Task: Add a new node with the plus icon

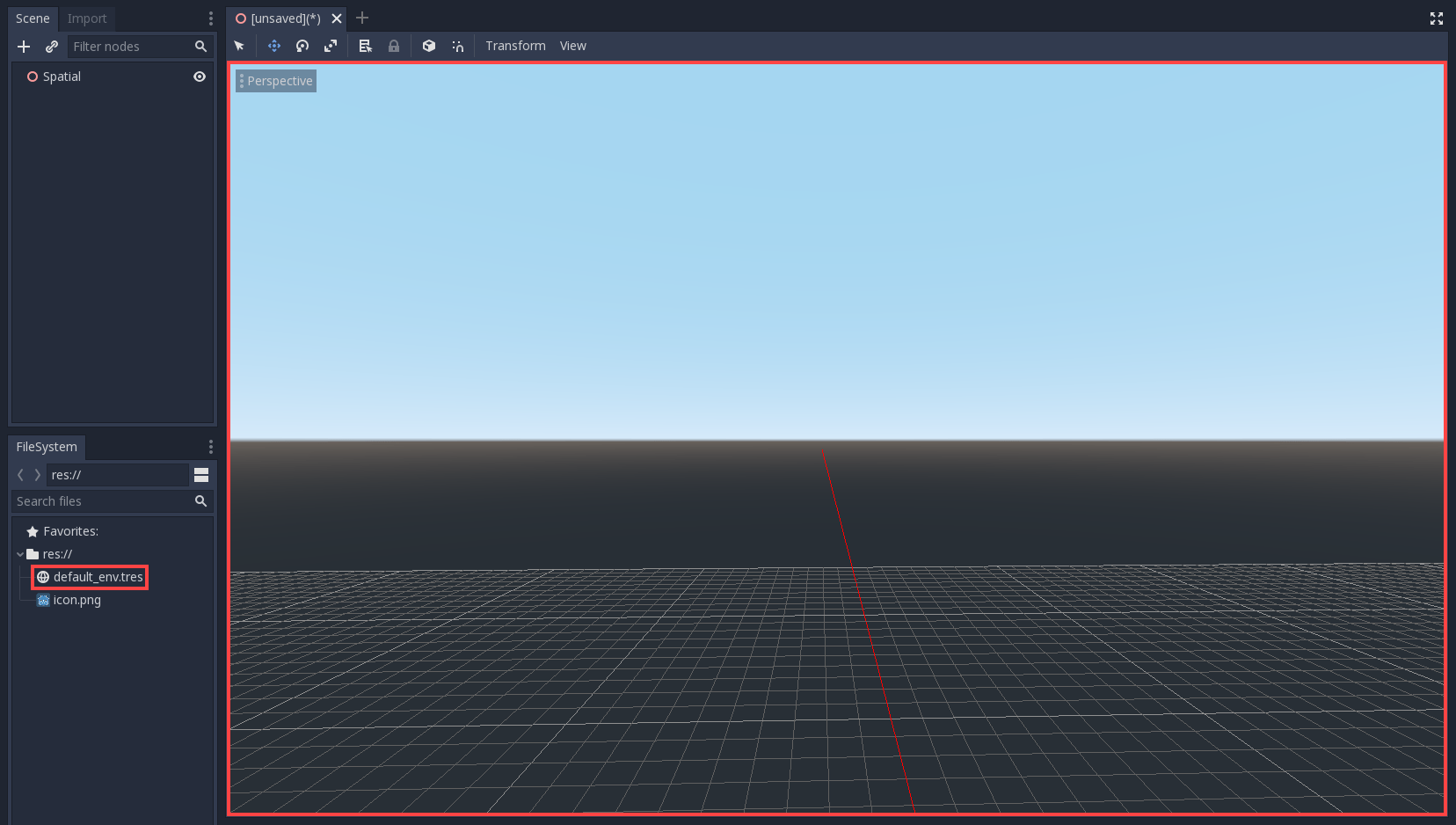Action: (23, 47)
